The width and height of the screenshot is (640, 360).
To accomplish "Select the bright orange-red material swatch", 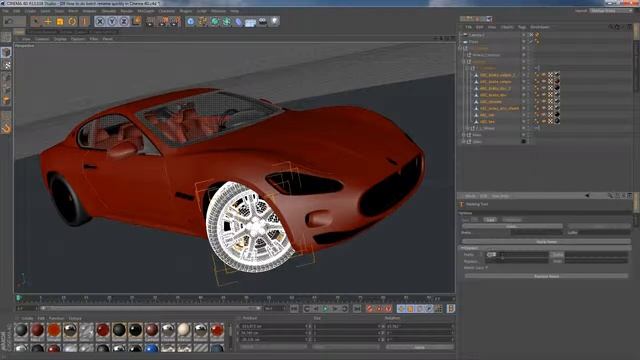I will pos(53,330).
